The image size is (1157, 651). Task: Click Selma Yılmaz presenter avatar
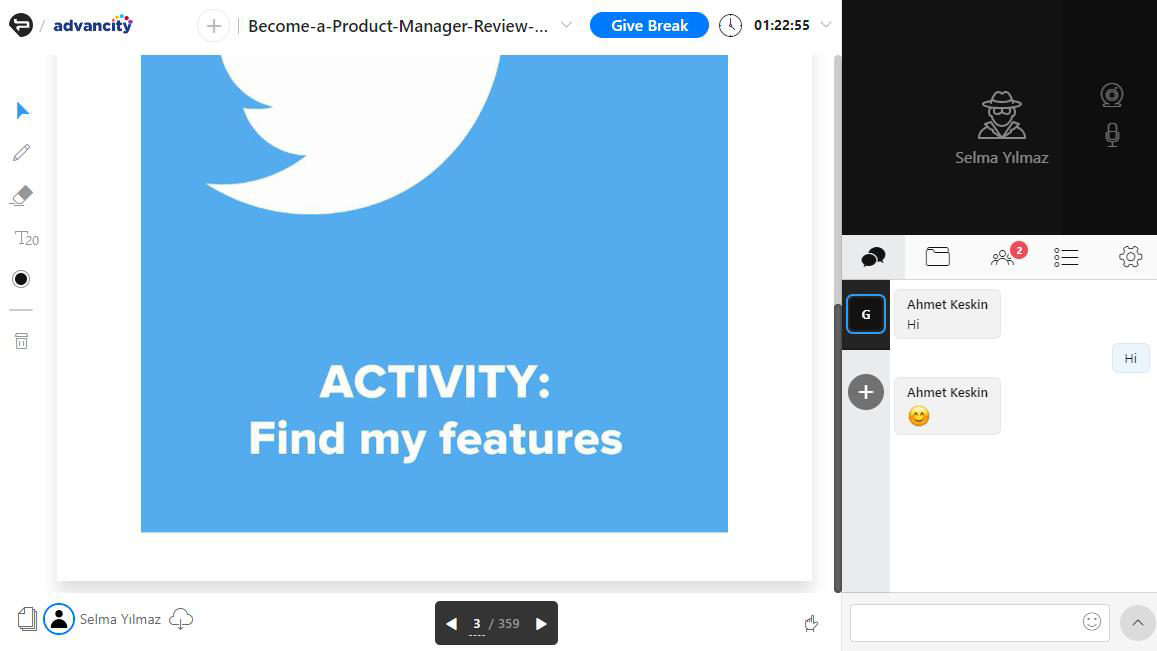pyautogui.click(x=59, y=619)
